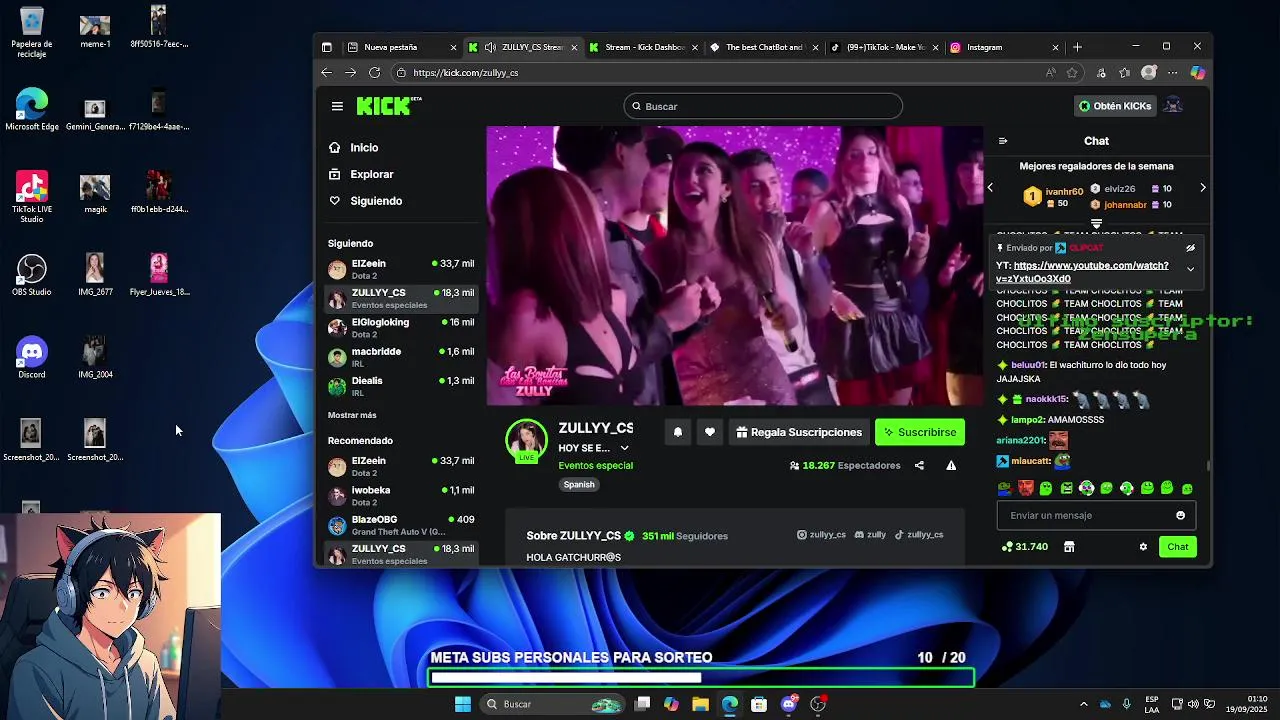The width and height of the screenshot is (1280, 720).
Task: Expand stream title dropdown chevron
Action: (x=625, y=448)
